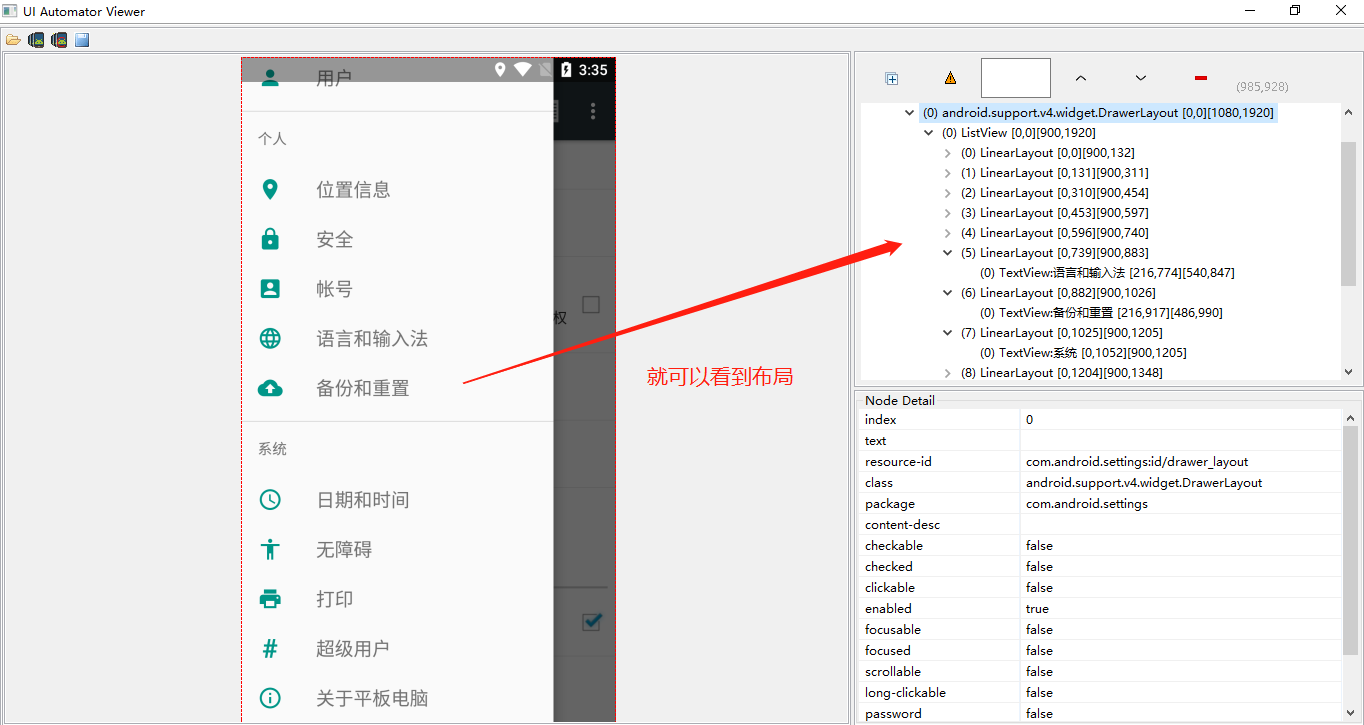Click the unchecked checkbox in device screenshot
The width and height of the screenshot is (1364, 725).
click(591, 304)
